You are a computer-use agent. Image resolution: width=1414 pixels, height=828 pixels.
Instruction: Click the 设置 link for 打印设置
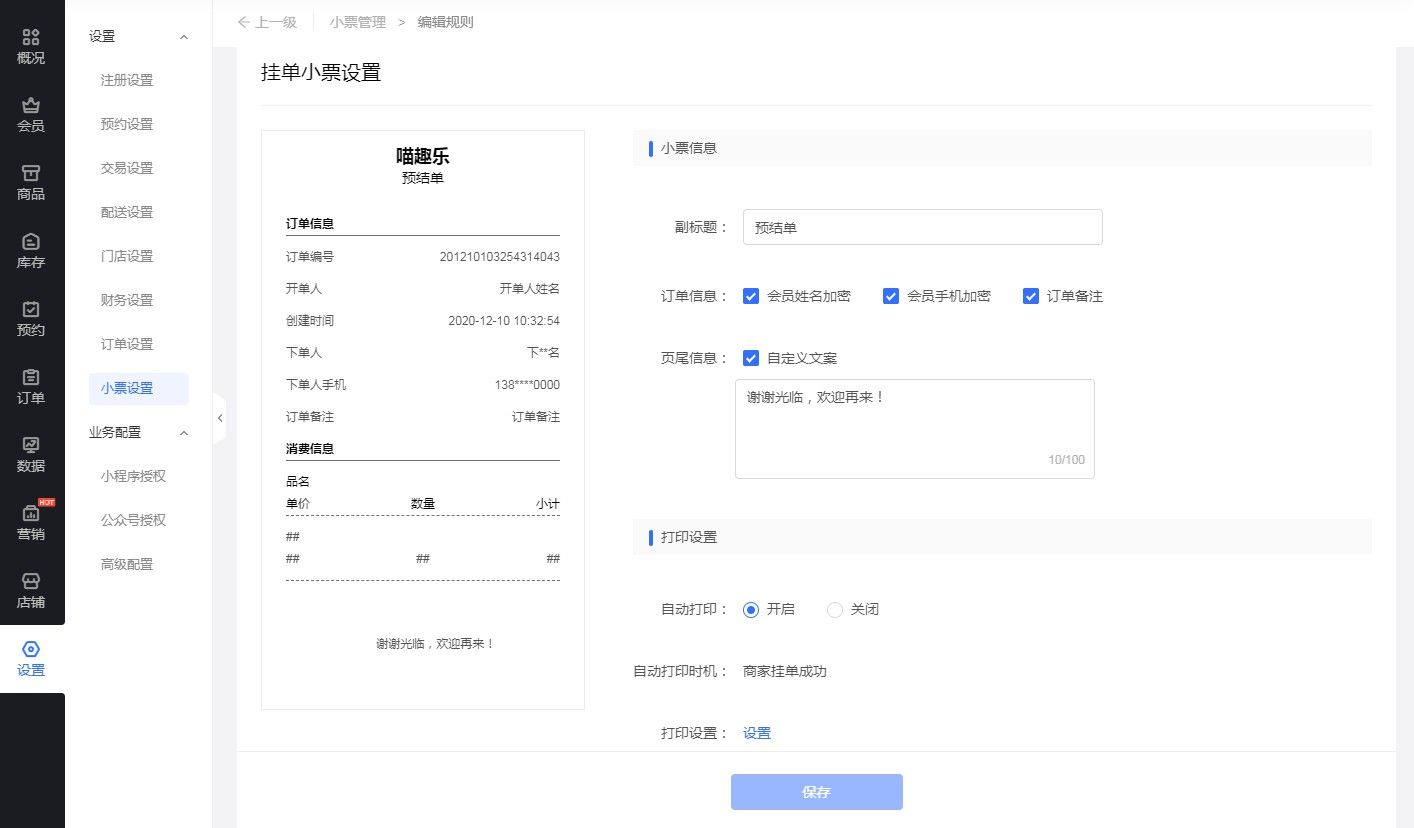point(757,733)
